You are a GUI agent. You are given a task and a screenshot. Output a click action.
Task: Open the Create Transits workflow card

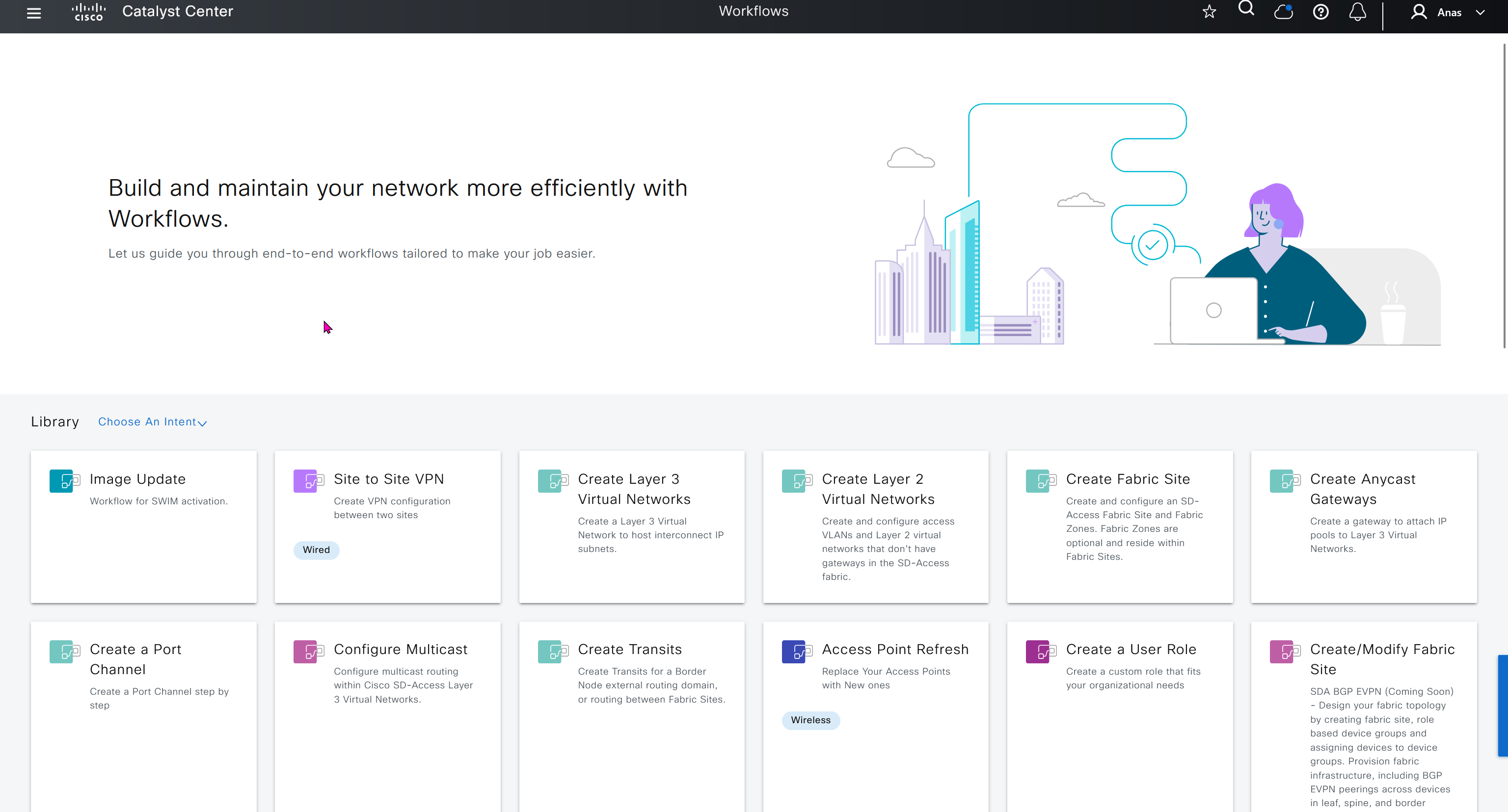[x=629, y=650]
